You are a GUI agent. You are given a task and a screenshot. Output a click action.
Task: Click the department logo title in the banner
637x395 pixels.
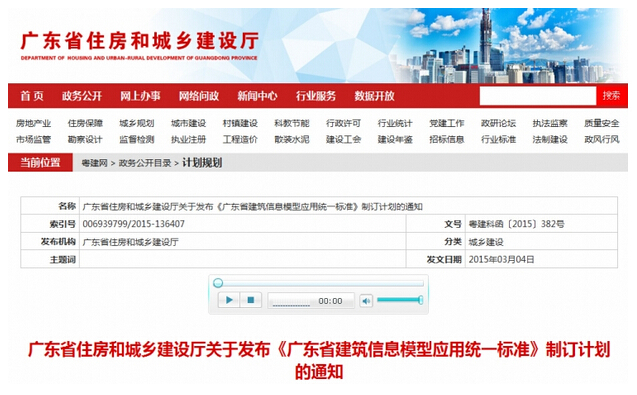coord(139,45)
